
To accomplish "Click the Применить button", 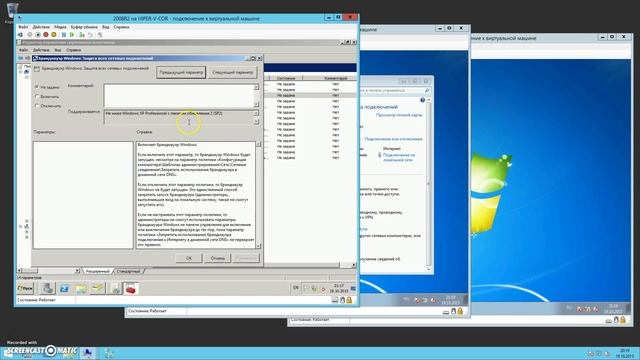I will (x=246, y=258).
